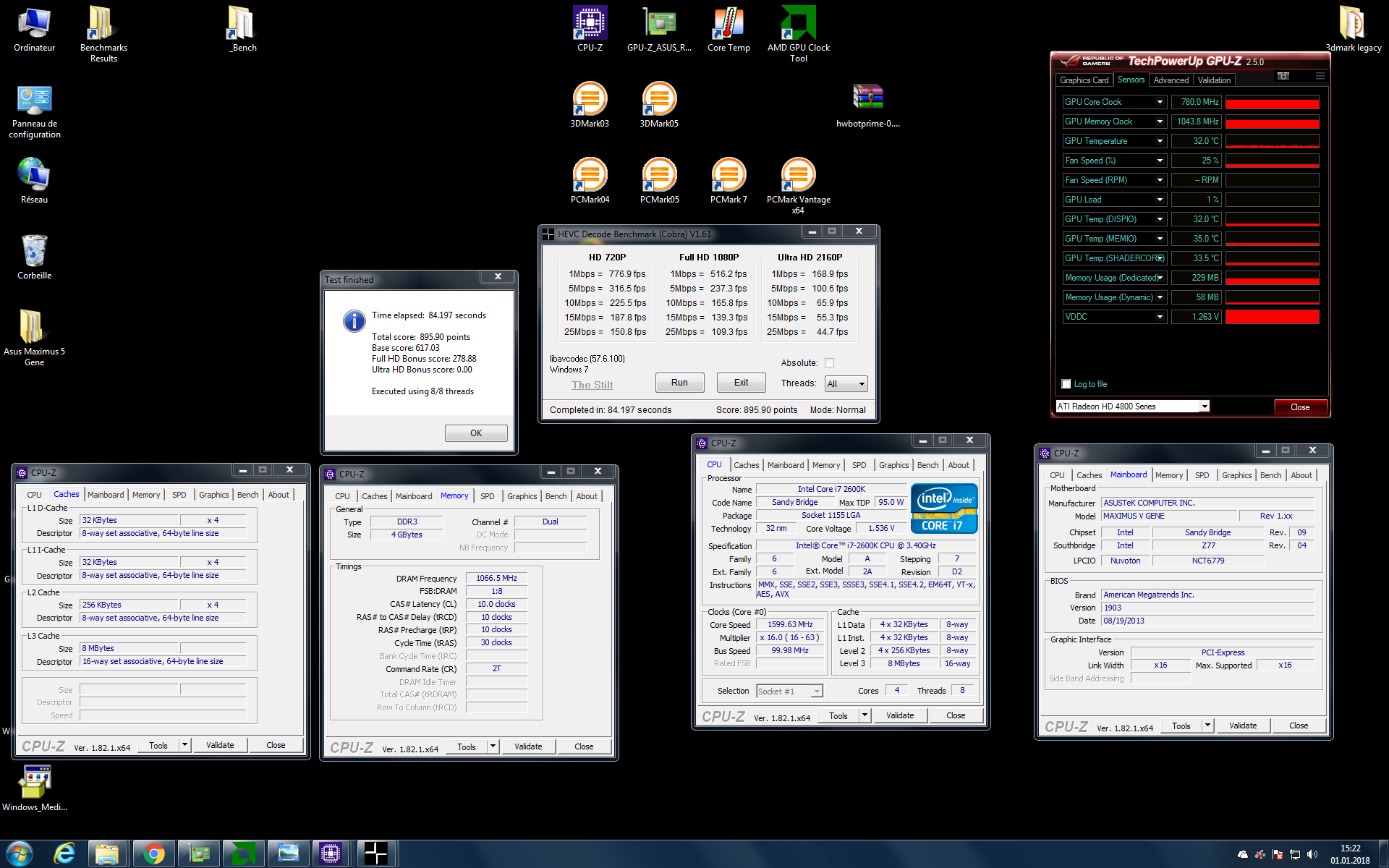This screenshot has height=868, width=1389.
Task: Expand GPU Temperature sensor dropdown
Action: point(1160,141)
